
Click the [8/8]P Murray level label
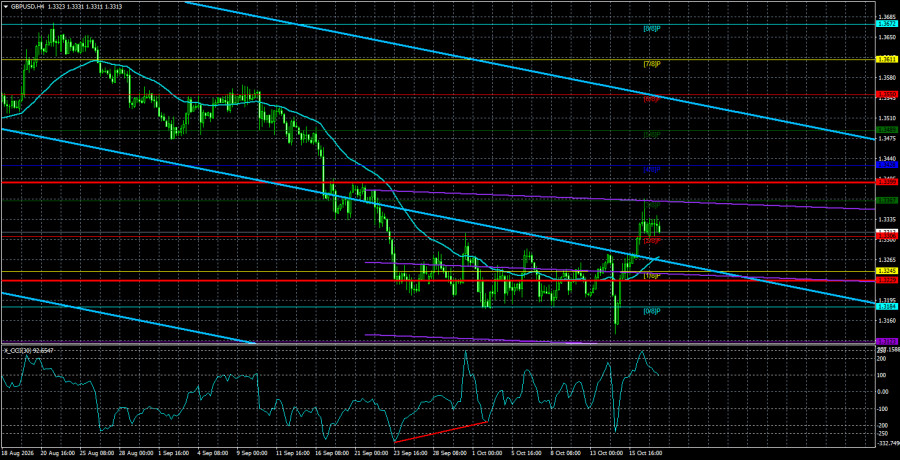pyautogui.click(x=653, y=29)
